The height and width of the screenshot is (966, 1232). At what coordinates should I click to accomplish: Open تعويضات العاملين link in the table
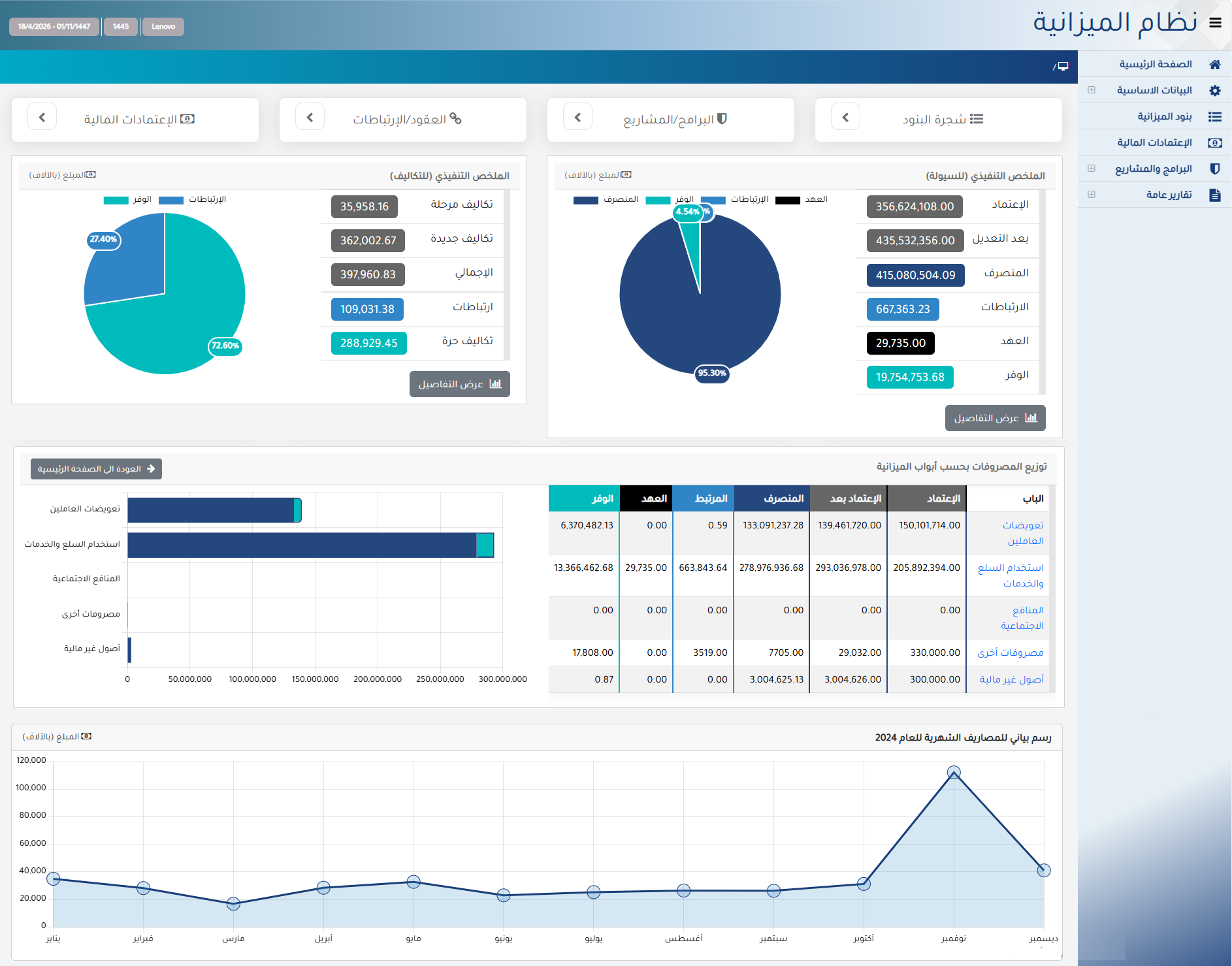point(1023,533)
